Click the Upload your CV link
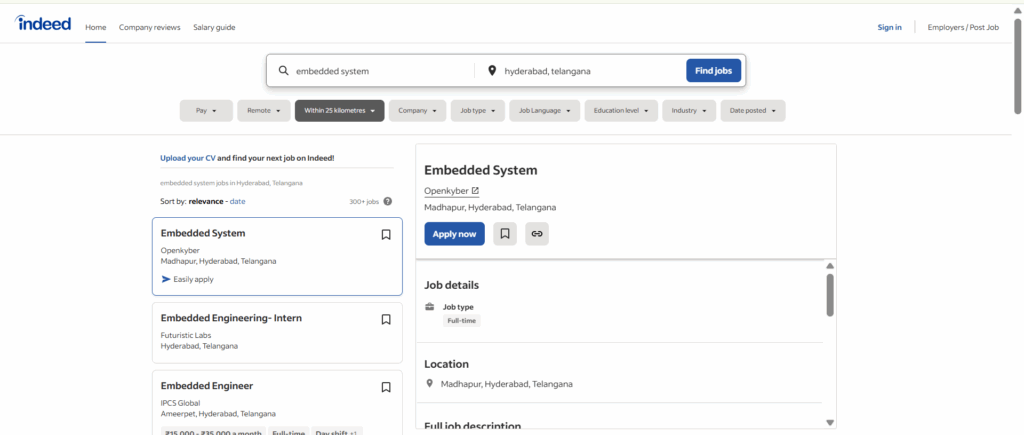The width and height of the screenshot is (1024, 435). pyautogui.click(x=188, y=158)
